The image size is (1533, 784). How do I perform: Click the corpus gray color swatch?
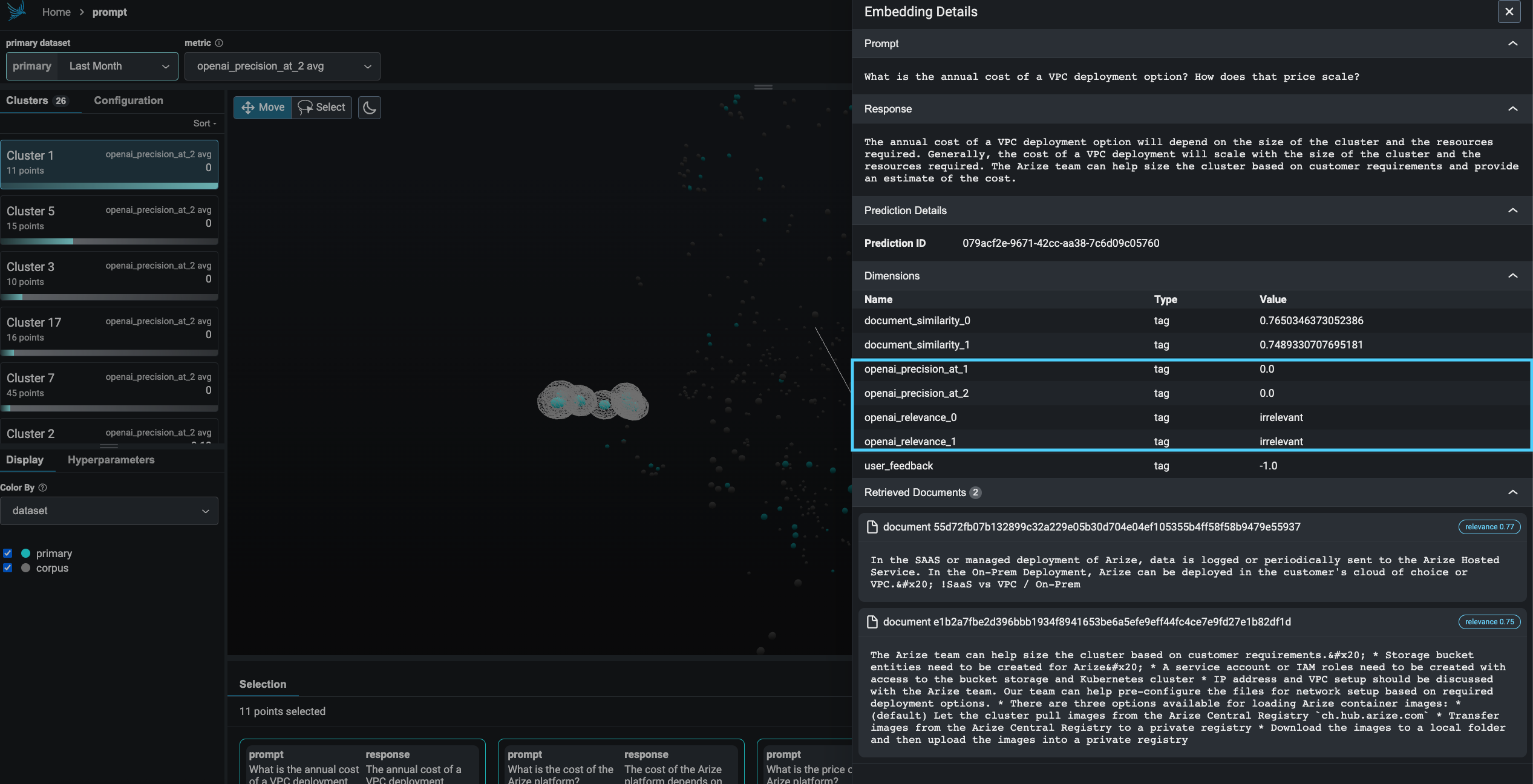26,568
